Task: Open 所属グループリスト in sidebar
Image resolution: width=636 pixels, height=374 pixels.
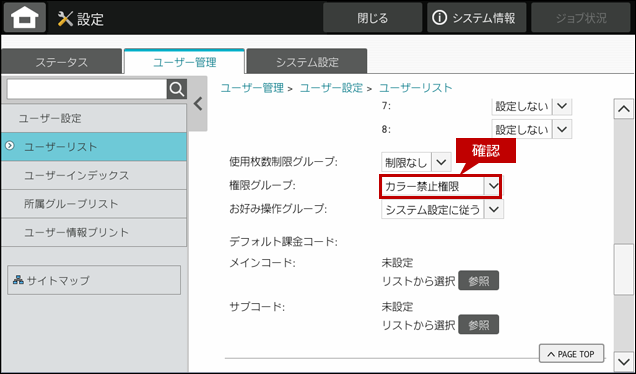Action: click(94, 204)
